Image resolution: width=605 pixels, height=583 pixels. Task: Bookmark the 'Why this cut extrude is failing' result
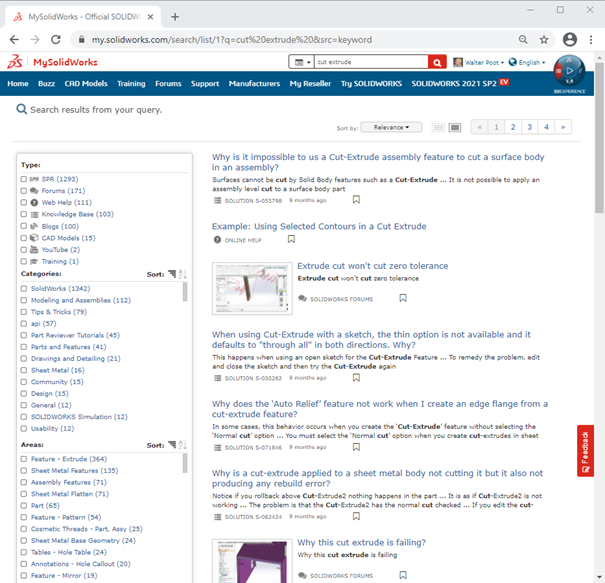tap(403, 575)
